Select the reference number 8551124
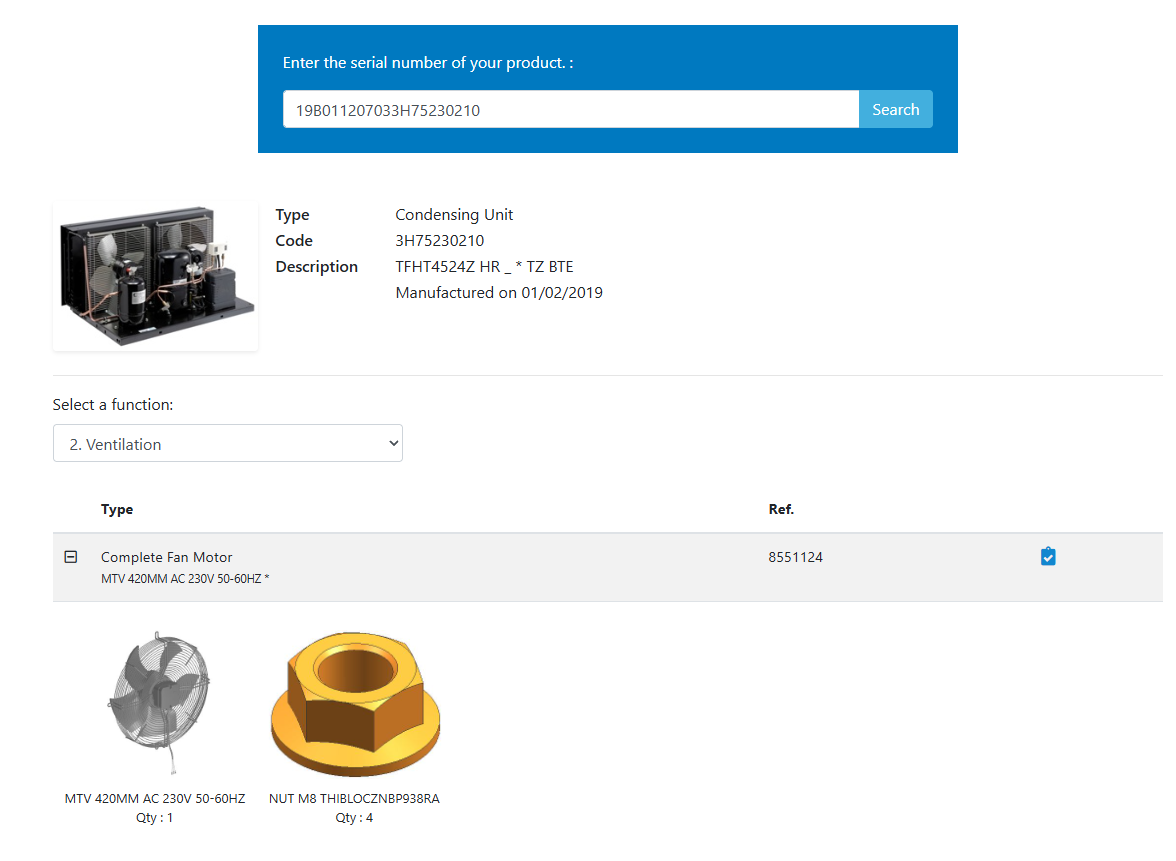This screenshot has width=1176, height=861. click(x=795, y=557)
